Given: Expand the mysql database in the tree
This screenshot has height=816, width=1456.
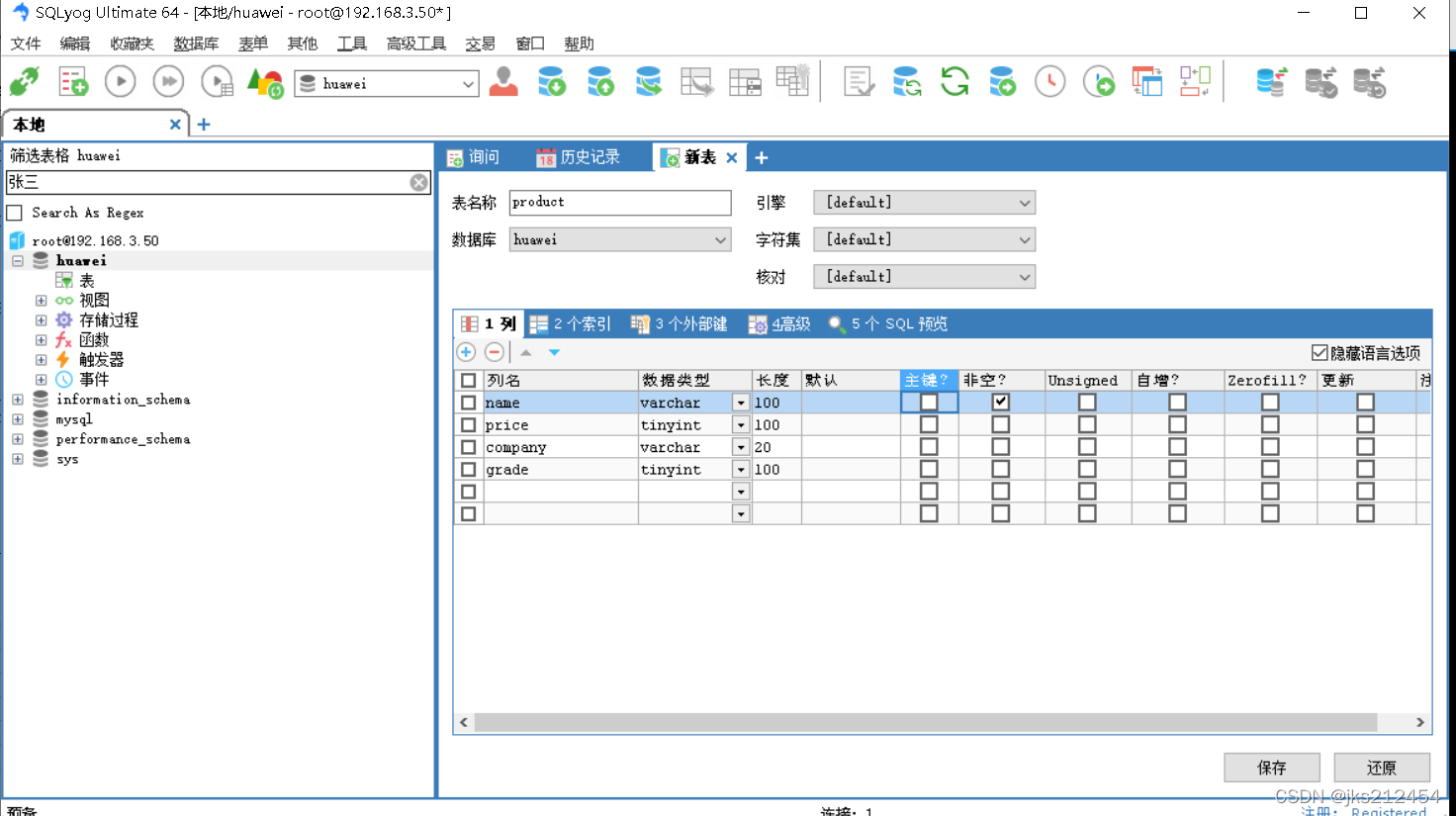Looking at the screenshot, I should 17,418.
